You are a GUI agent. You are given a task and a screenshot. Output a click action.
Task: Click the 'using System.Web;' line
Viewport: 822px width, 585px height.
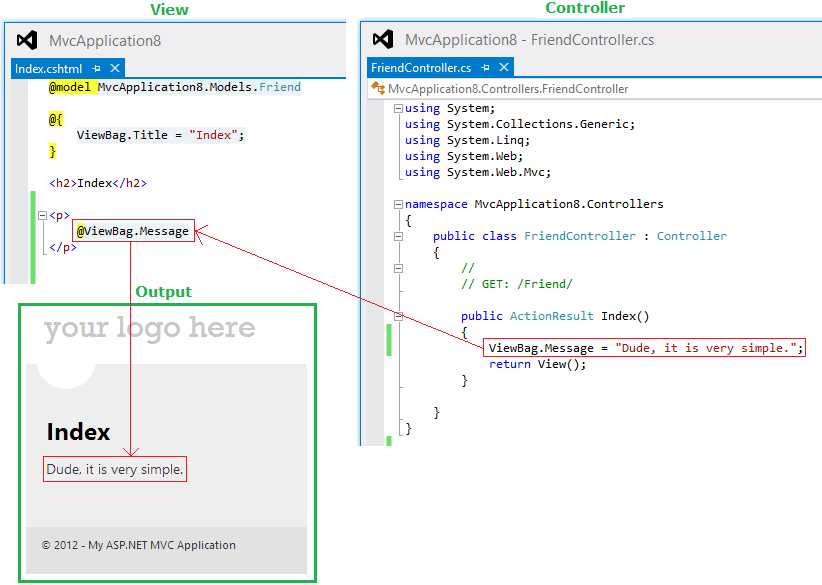(464, 156)
